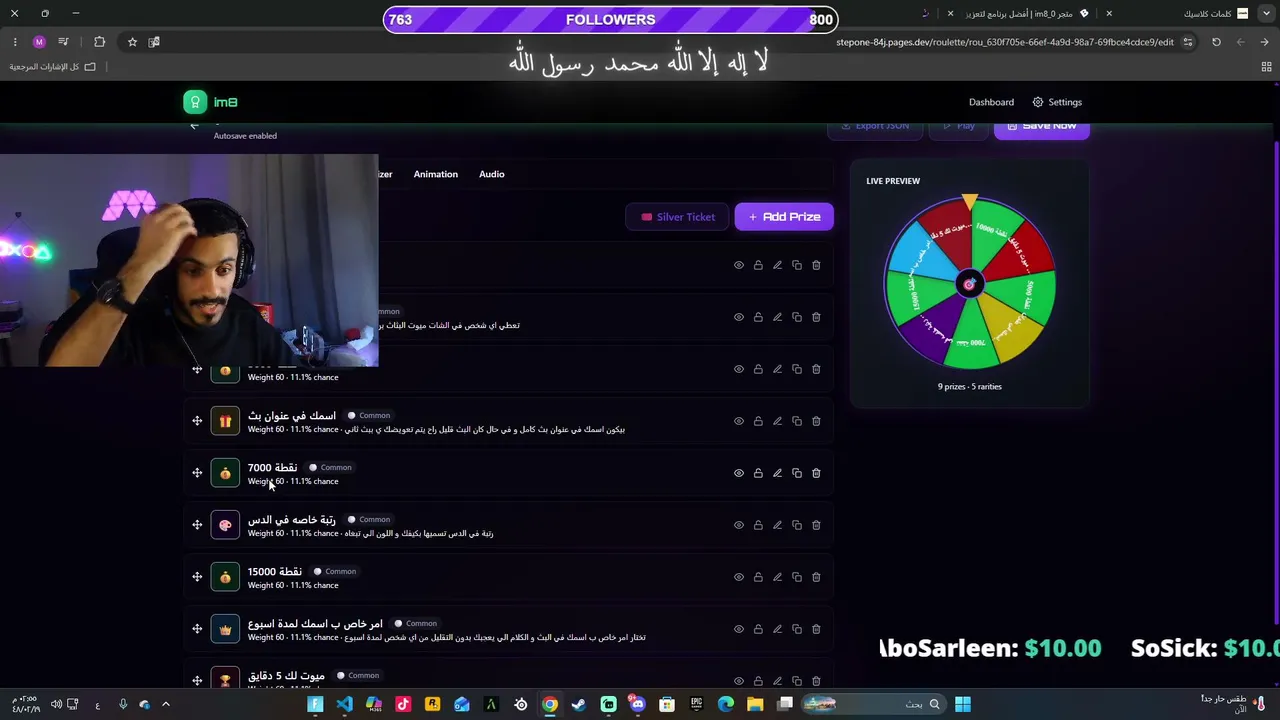1280x720 pixels.
Task: Open the Dashboard page
Action: point(991,102)
